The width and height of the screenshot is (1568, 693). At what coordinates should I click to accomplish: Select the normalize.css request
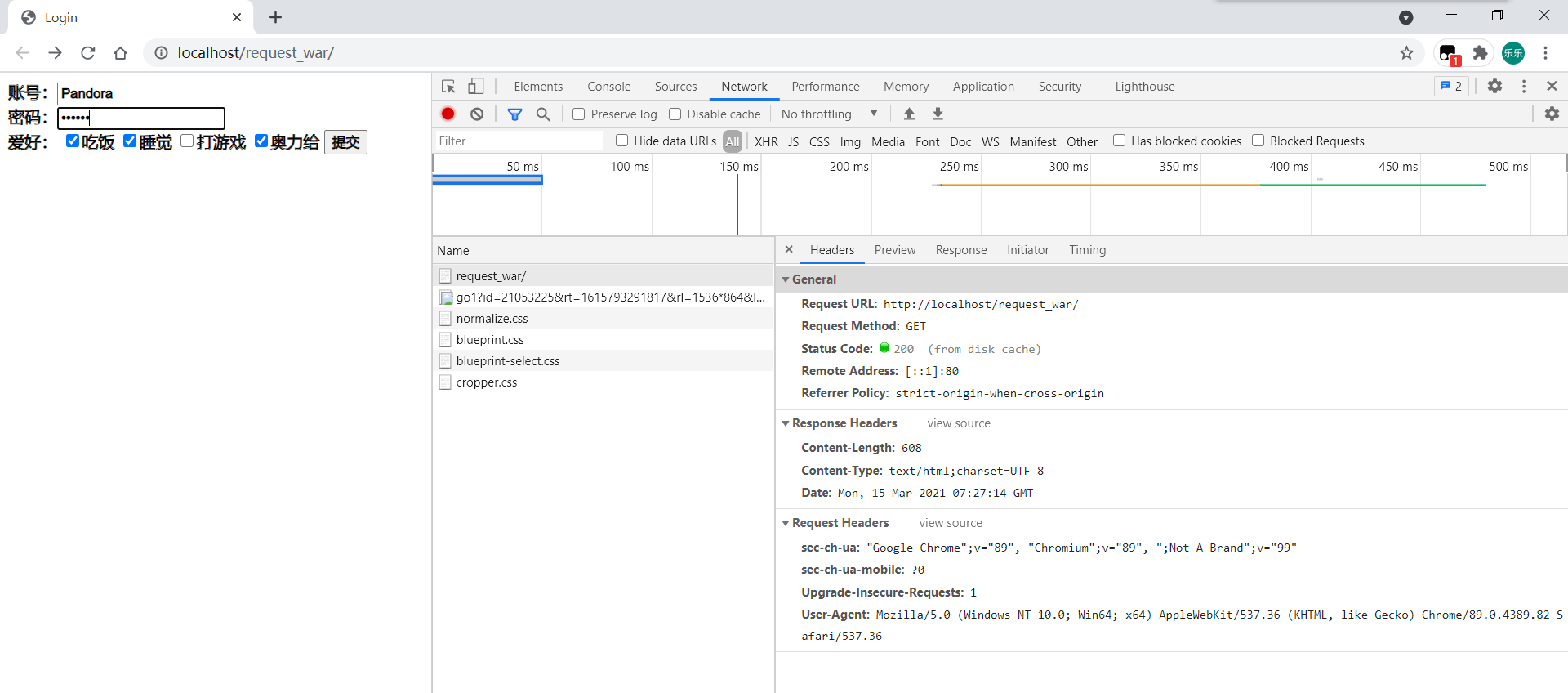point(604,319)
